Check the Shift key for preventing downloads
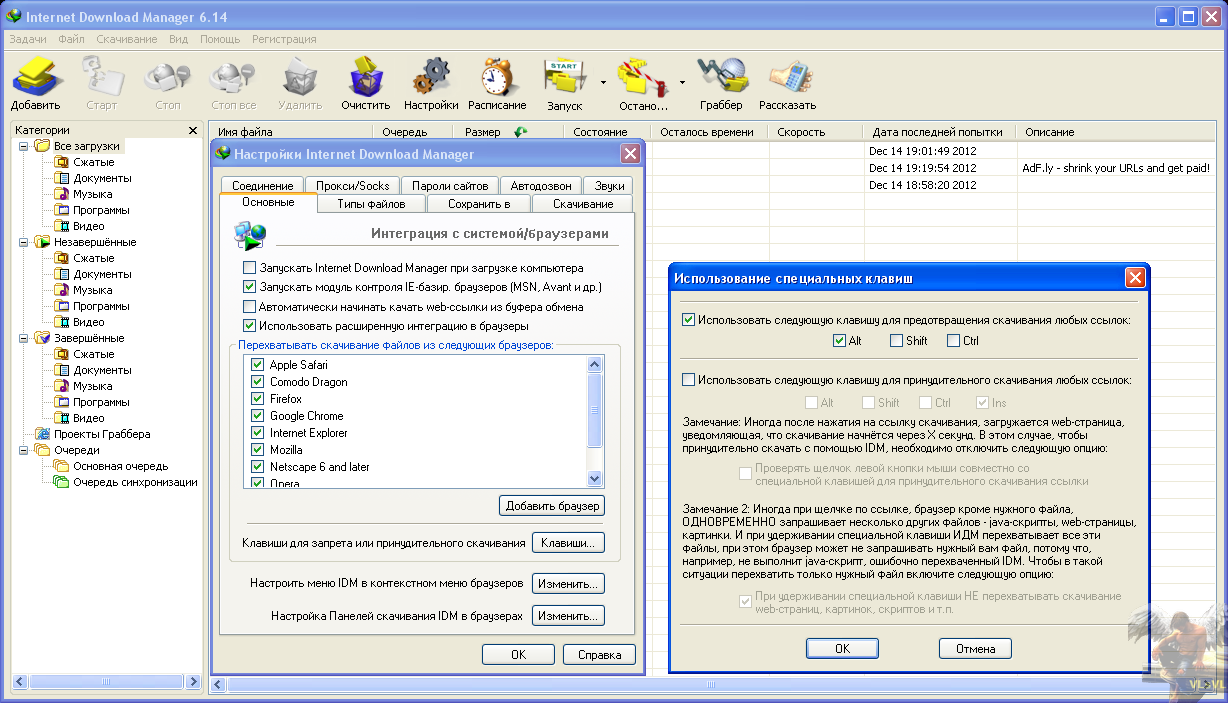 [896, 341]
